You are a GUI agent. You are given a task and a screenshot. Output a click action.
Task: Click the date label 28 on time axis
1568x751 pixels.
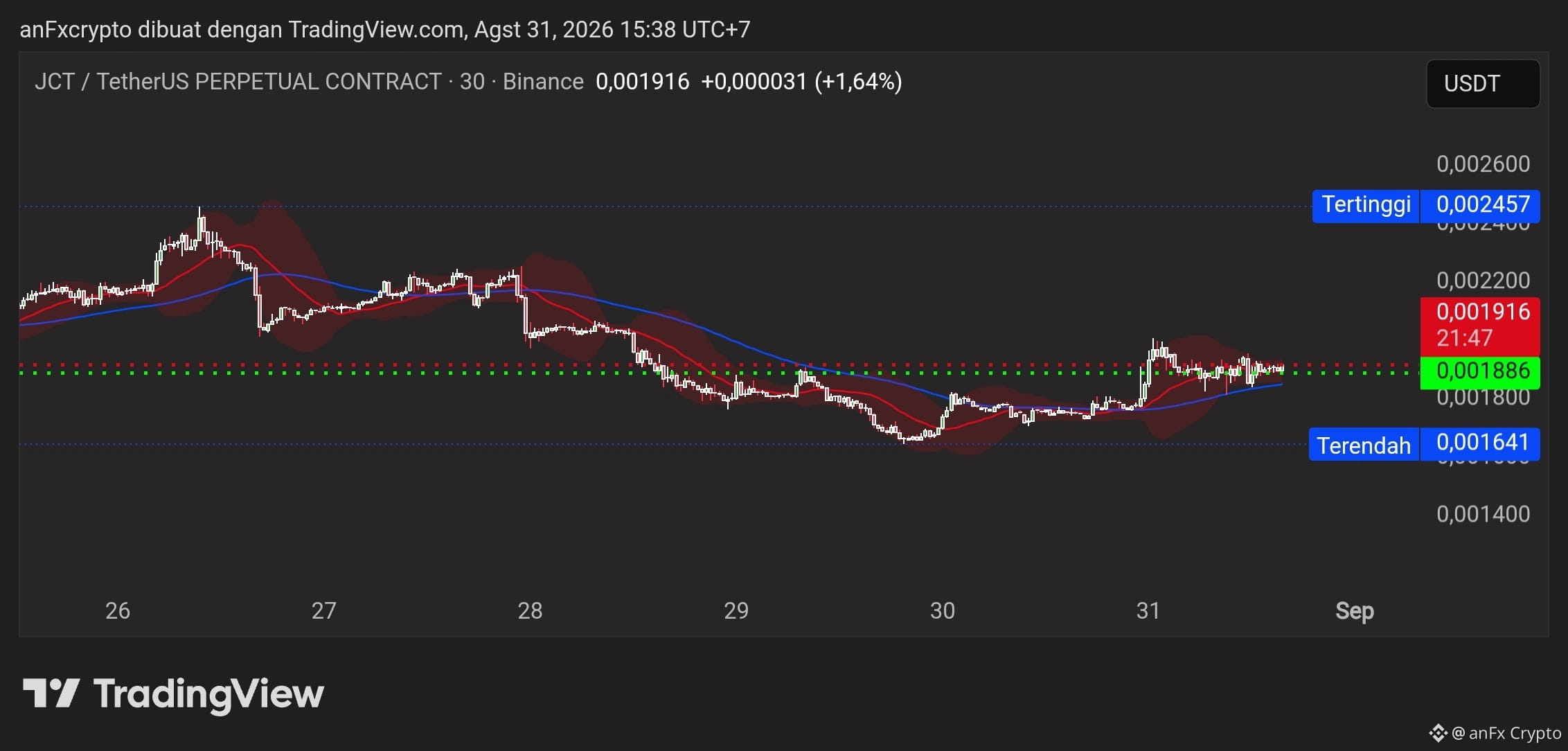(530, 611)
